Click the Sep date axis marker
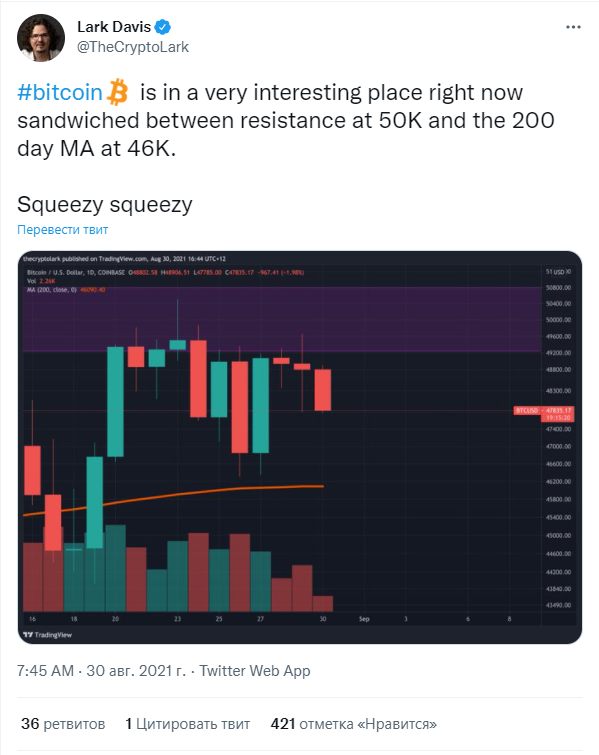This screenshot has width=599, height=755. pos(364,619)
